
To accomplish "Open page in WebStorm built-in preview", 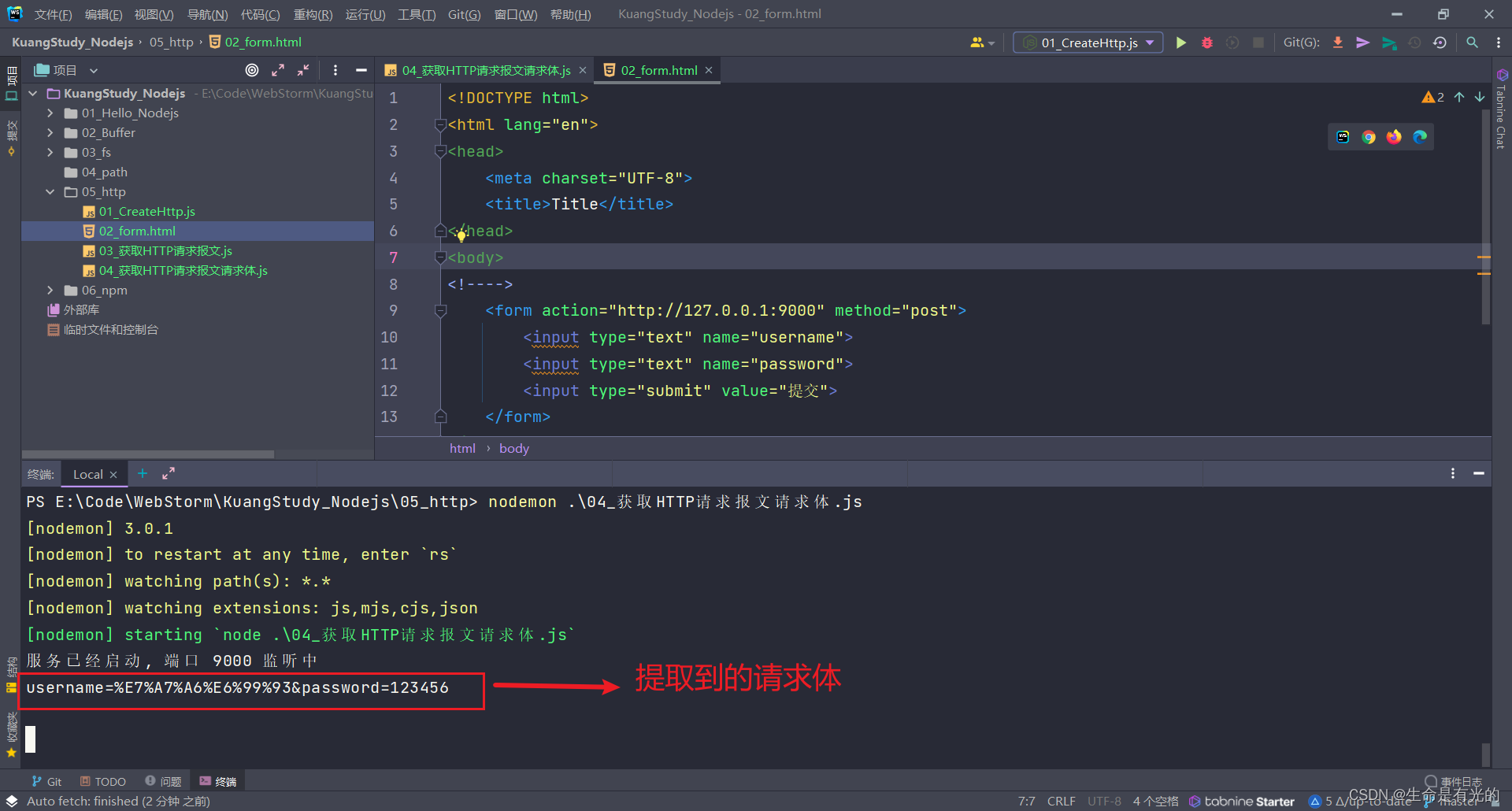I will click(x=1343, y=137).
